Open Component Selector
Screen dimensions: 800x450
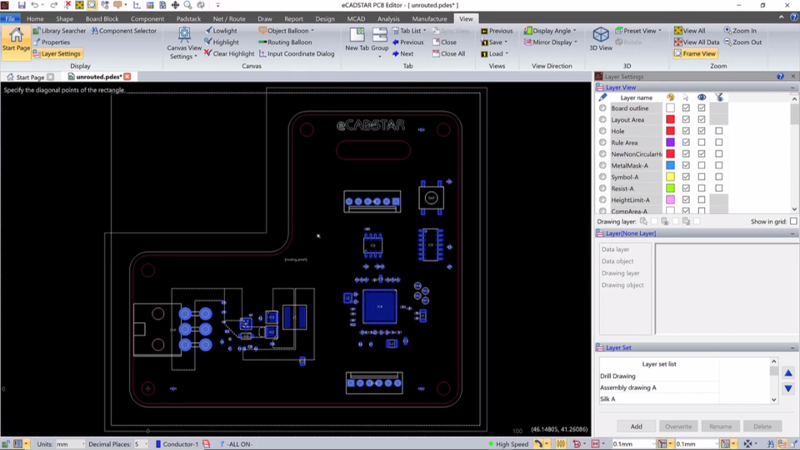click(124, 31)
